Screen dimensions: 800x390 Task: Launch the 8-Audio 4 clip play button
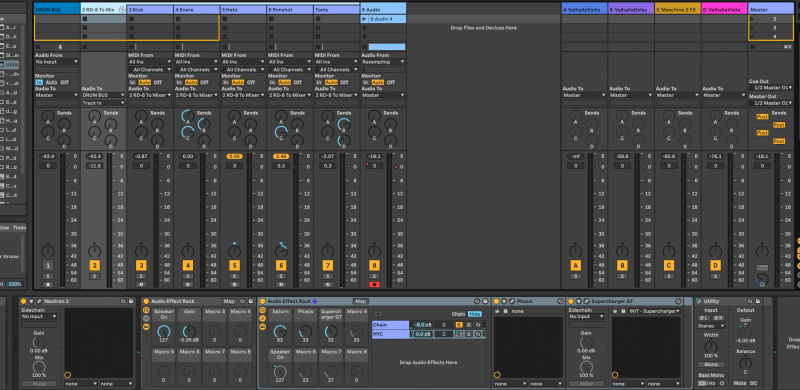[364, 19]
